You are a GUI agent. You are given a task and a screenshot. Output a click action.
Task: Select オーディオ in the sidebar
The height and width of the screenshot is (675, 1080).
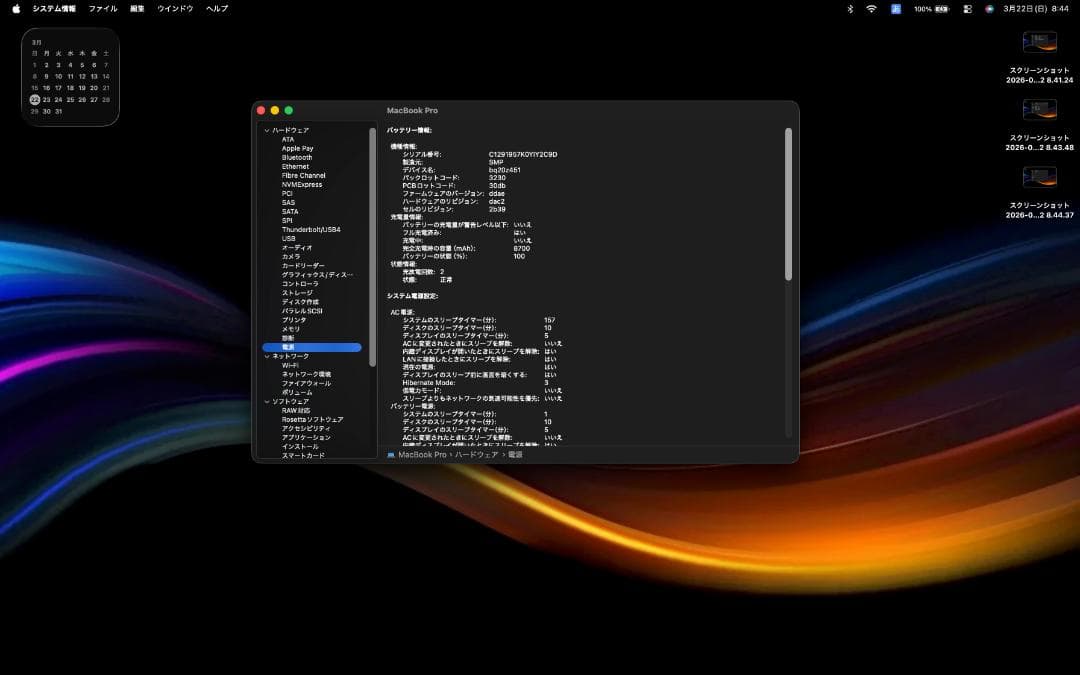tap(297, 247)
